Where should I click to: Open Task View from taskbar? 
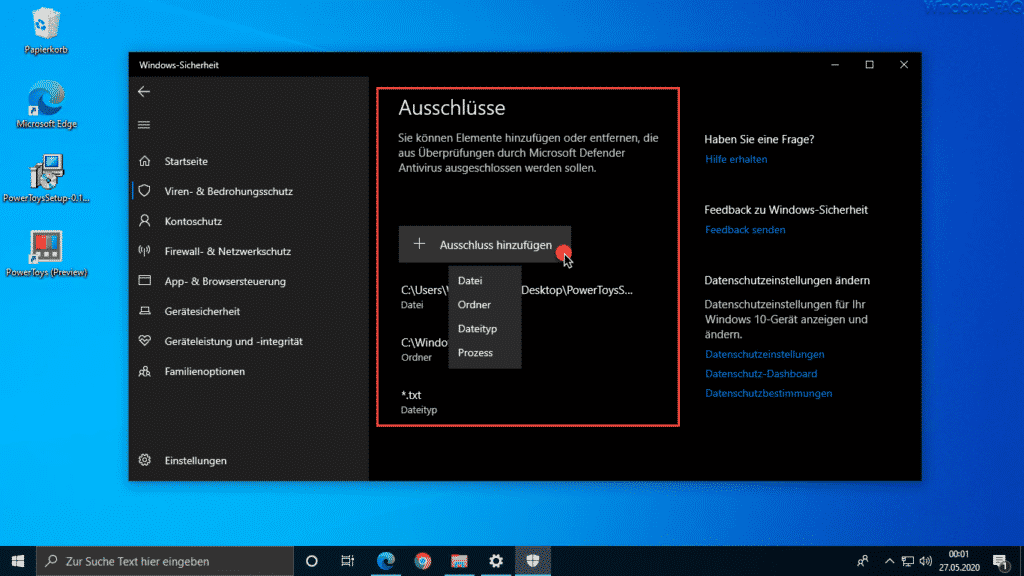pyautogui.click(x=347, y=561)
